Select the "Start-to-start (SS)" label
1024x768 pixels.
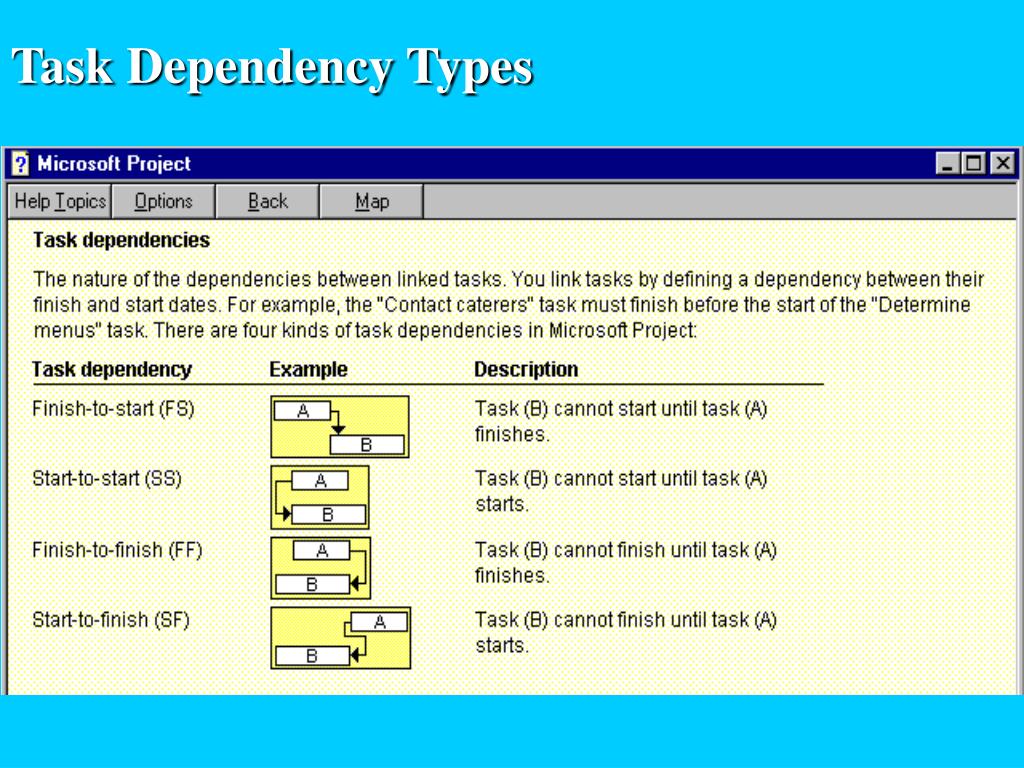coord(107,479)
